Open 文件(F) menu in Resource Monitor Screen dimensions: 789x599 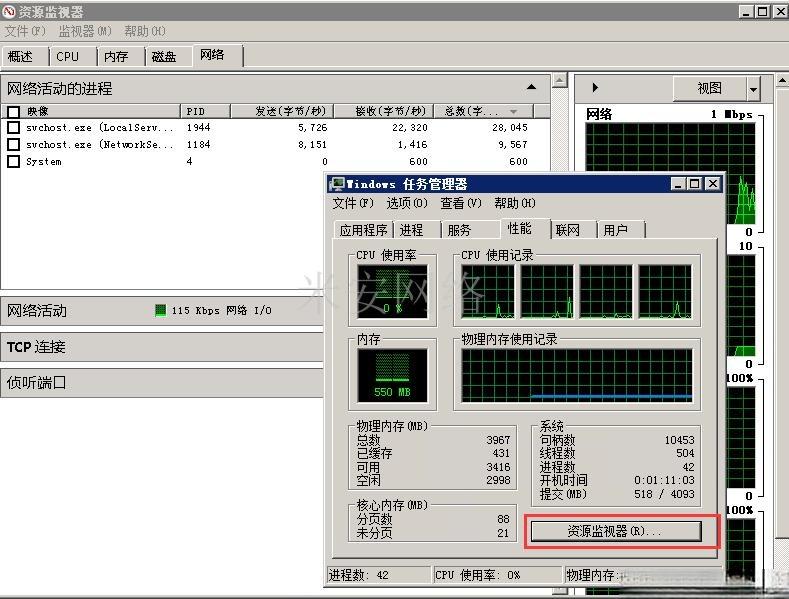coord(25,31)
